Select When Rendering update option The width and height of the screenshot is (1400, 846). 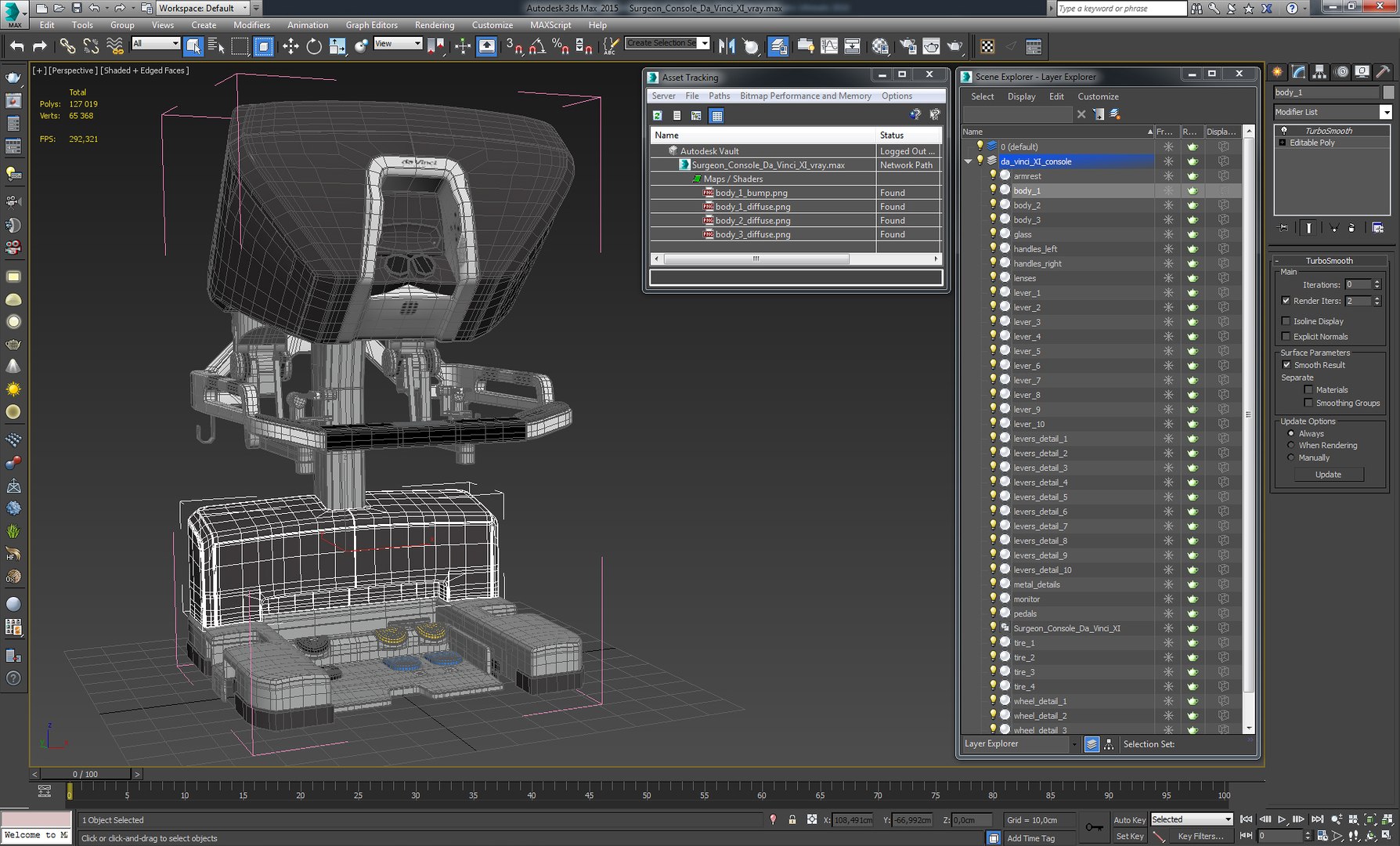[x=1291, y=445]
